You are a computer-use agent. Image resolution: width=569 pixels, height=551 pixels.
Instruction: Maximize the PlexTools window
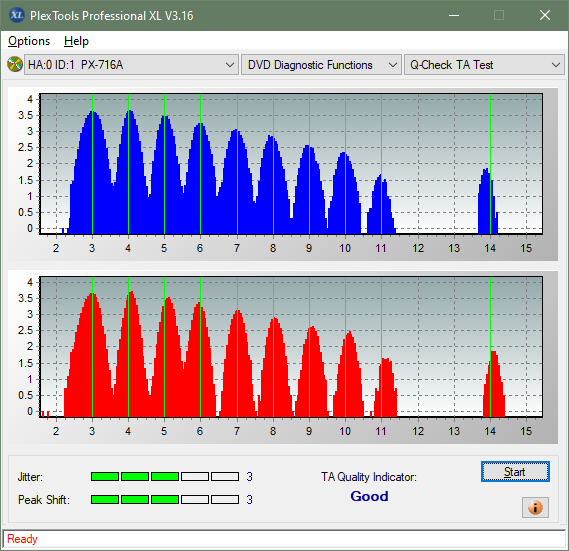point(499,15)
